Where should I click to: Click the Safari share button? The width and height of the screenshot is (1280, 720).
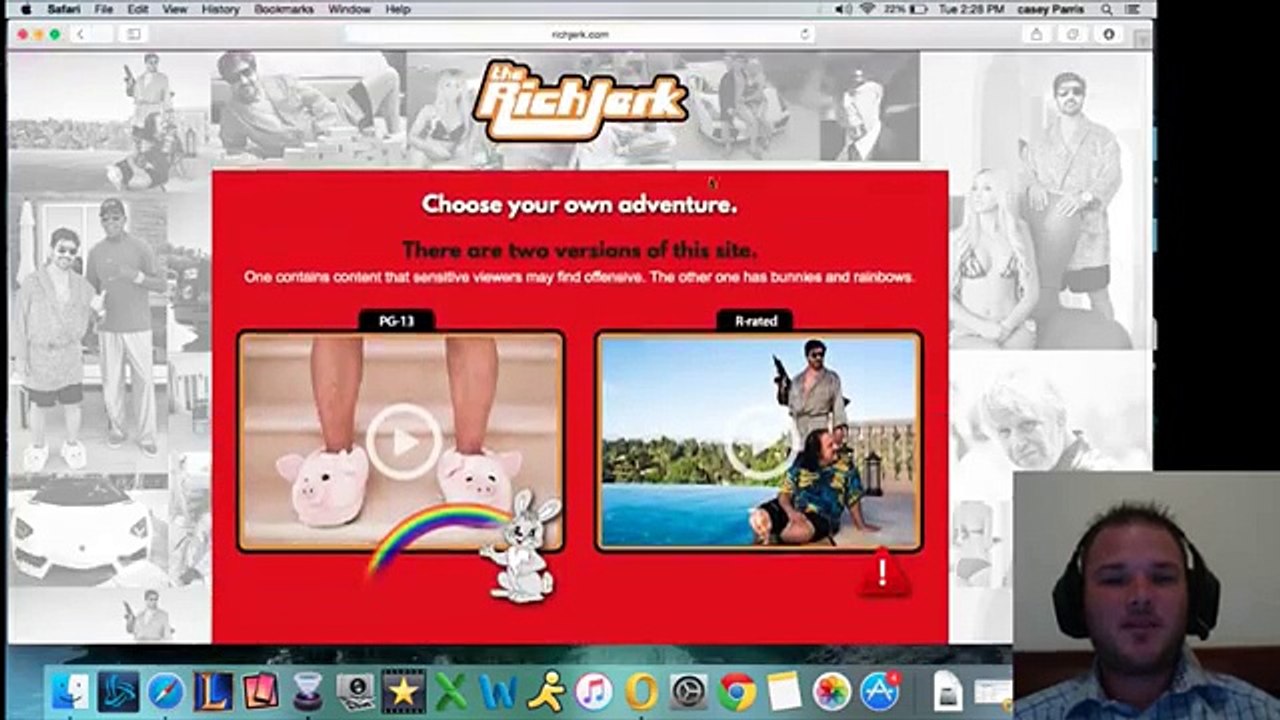[1036, 34]
